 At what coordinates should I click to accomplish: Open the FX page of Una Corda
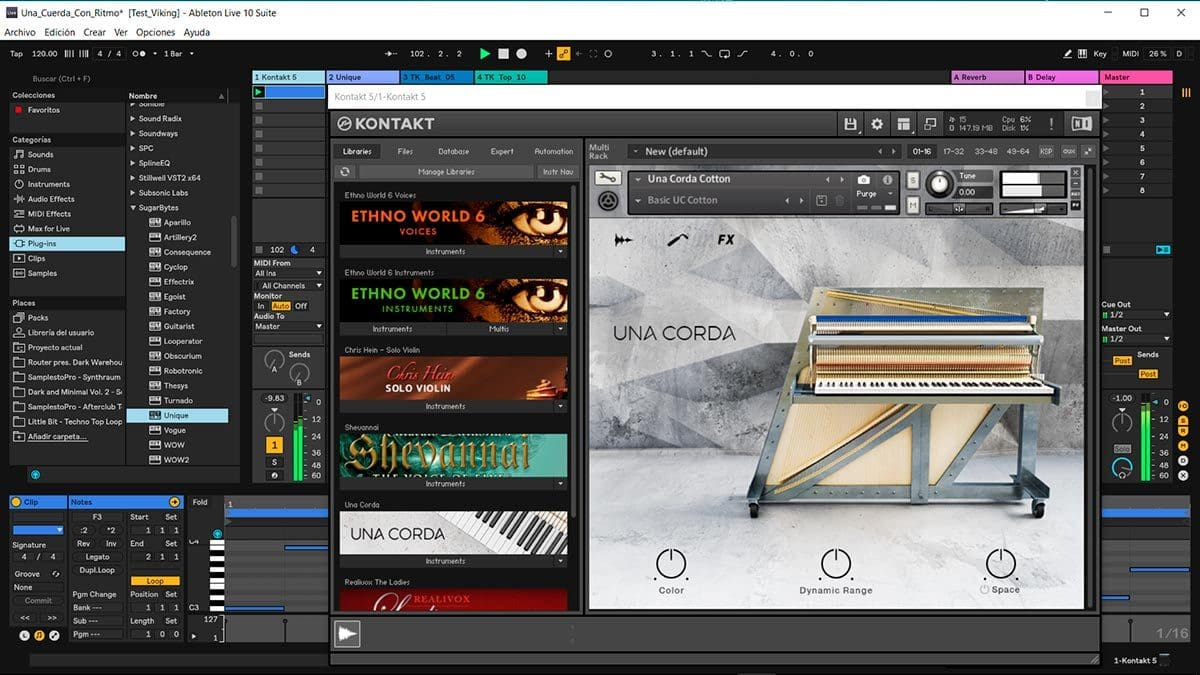coord(726,240)
